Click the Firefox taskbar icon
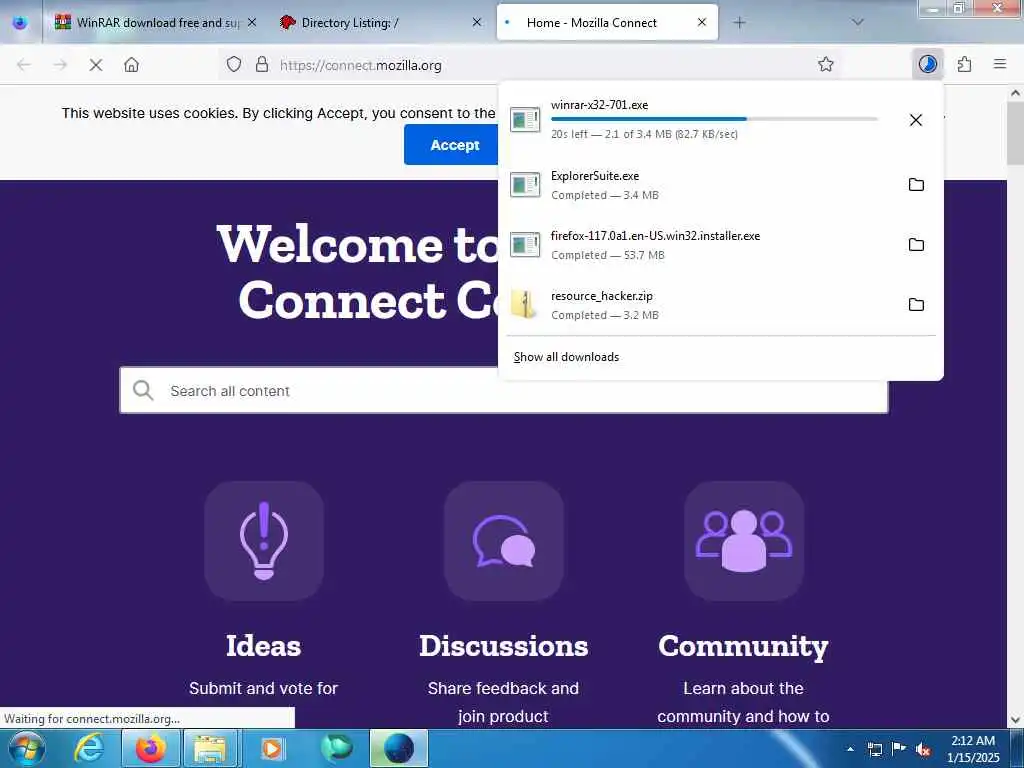 point(150,748)
